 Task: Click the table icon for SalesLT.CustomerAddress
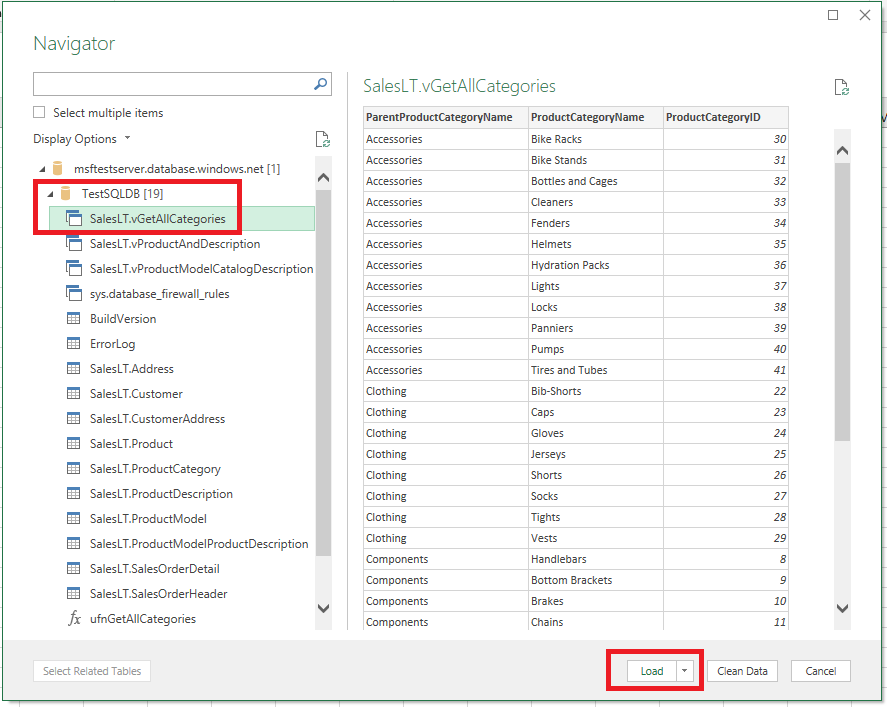tap(74, 419)
